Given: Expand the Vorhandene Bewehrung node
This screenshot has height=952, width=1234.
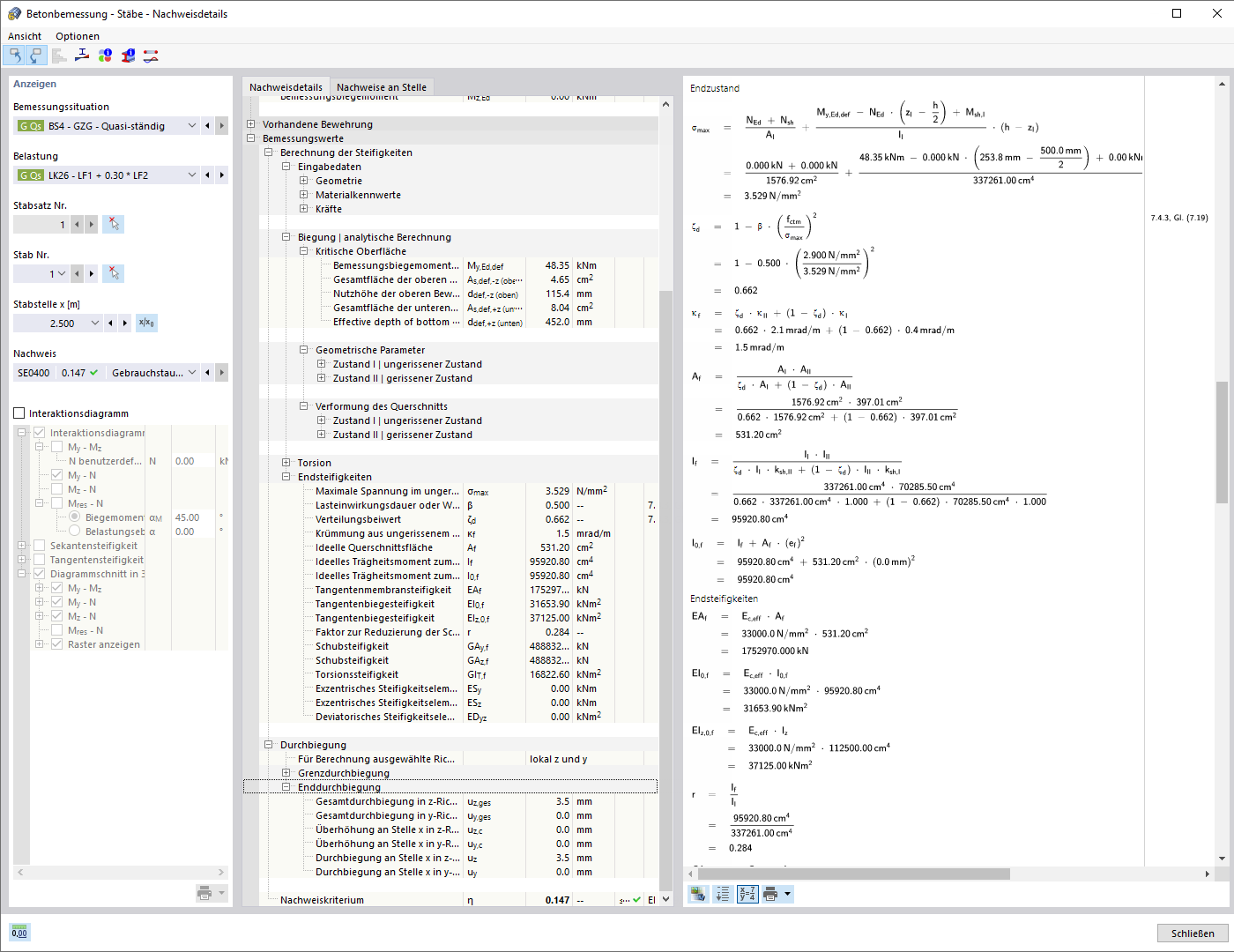Looking at the screenshot, I should coord(250,124).
